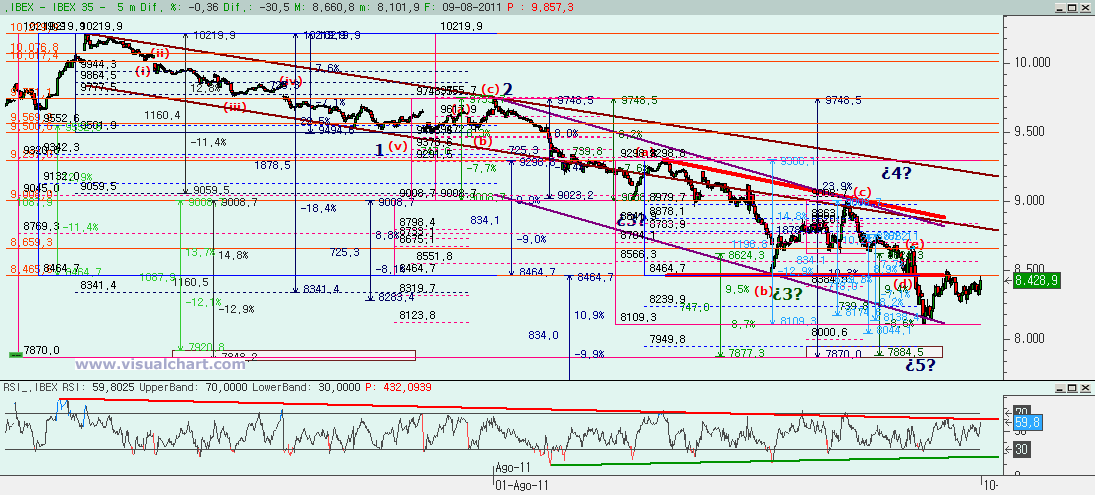Viewport: 1095px width, 495px height.
Task: Click the blue 59,8 RSI value tag
Action: click(1027, 422)
